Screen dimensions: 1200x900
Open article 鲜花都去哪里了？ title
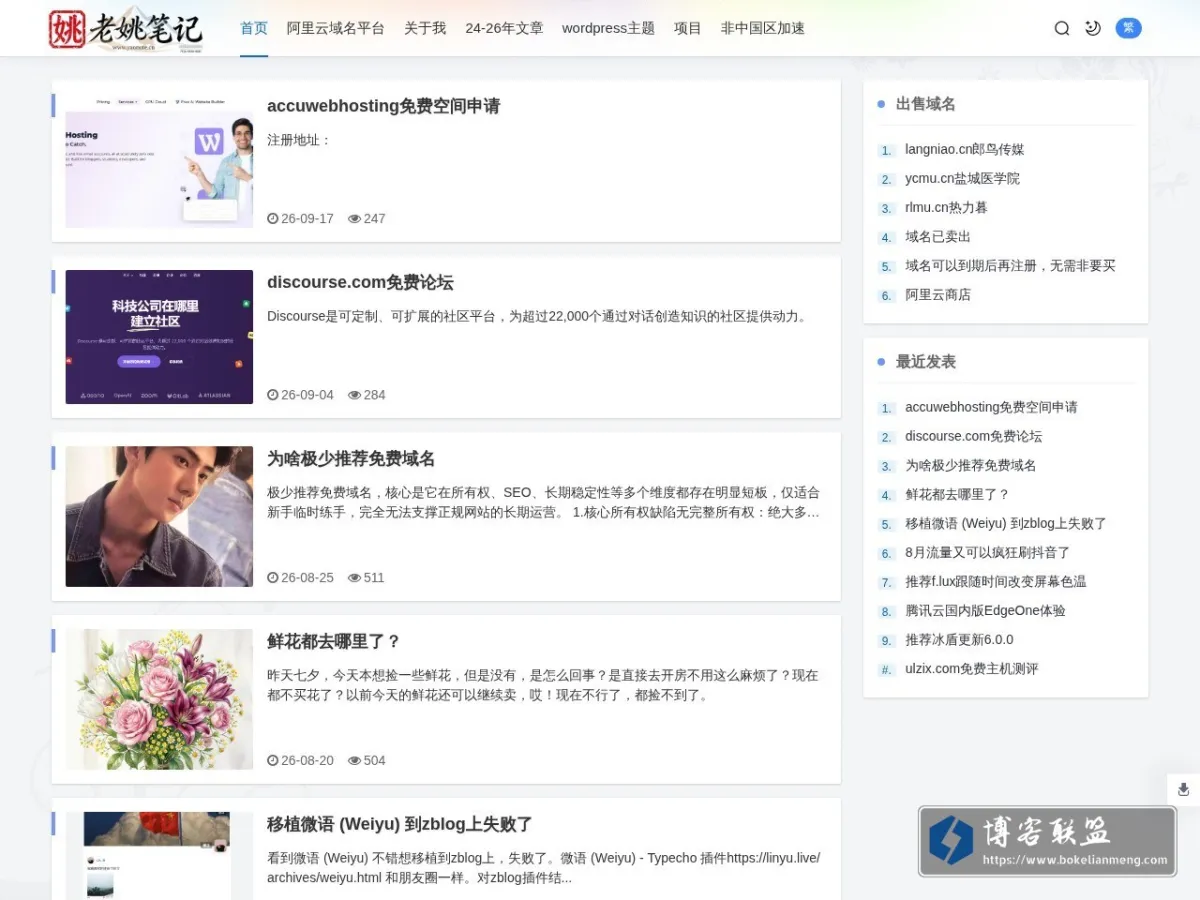coord(334,642)
